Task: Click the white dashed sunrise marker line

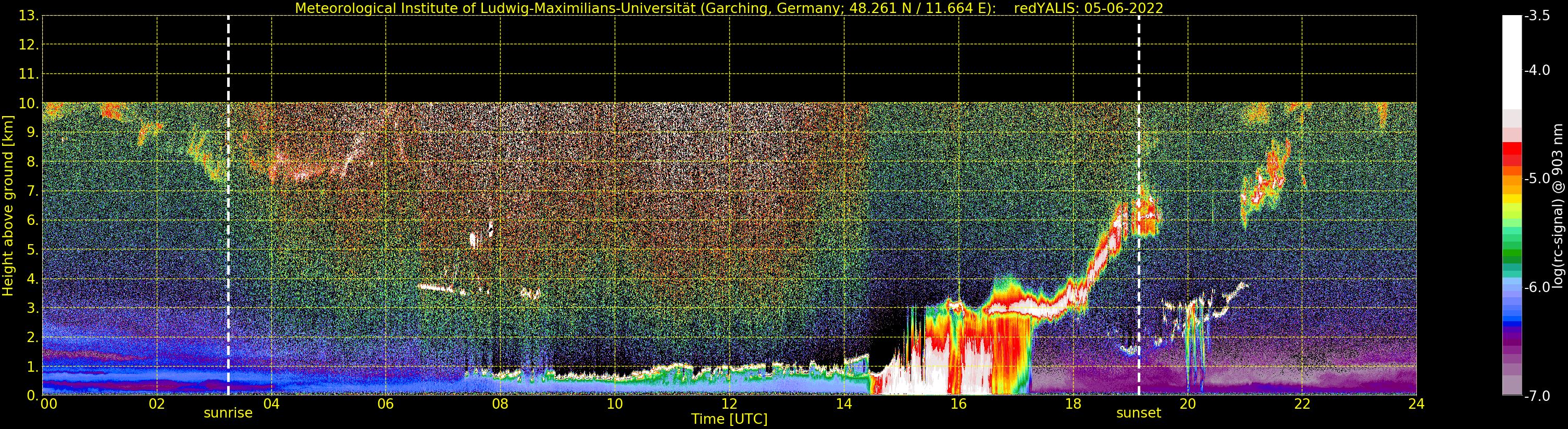Action: pyautogui.click(x=228, y=206)
